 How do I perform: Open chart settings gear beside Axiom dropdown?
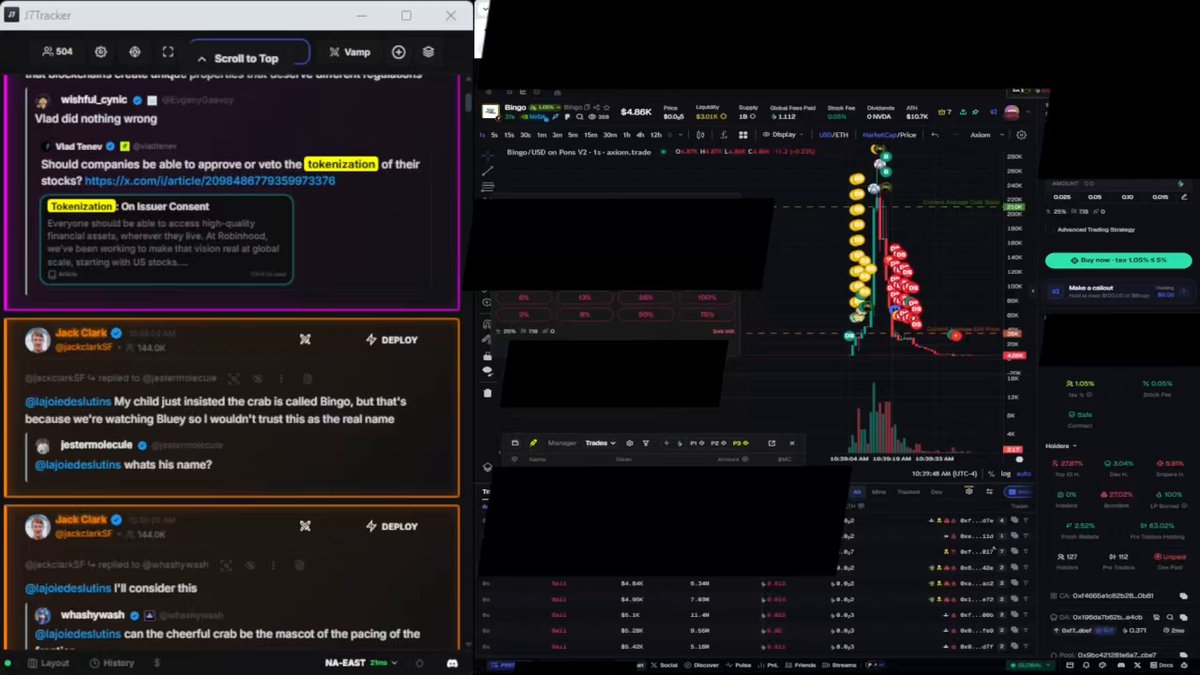click(1021, 135)
